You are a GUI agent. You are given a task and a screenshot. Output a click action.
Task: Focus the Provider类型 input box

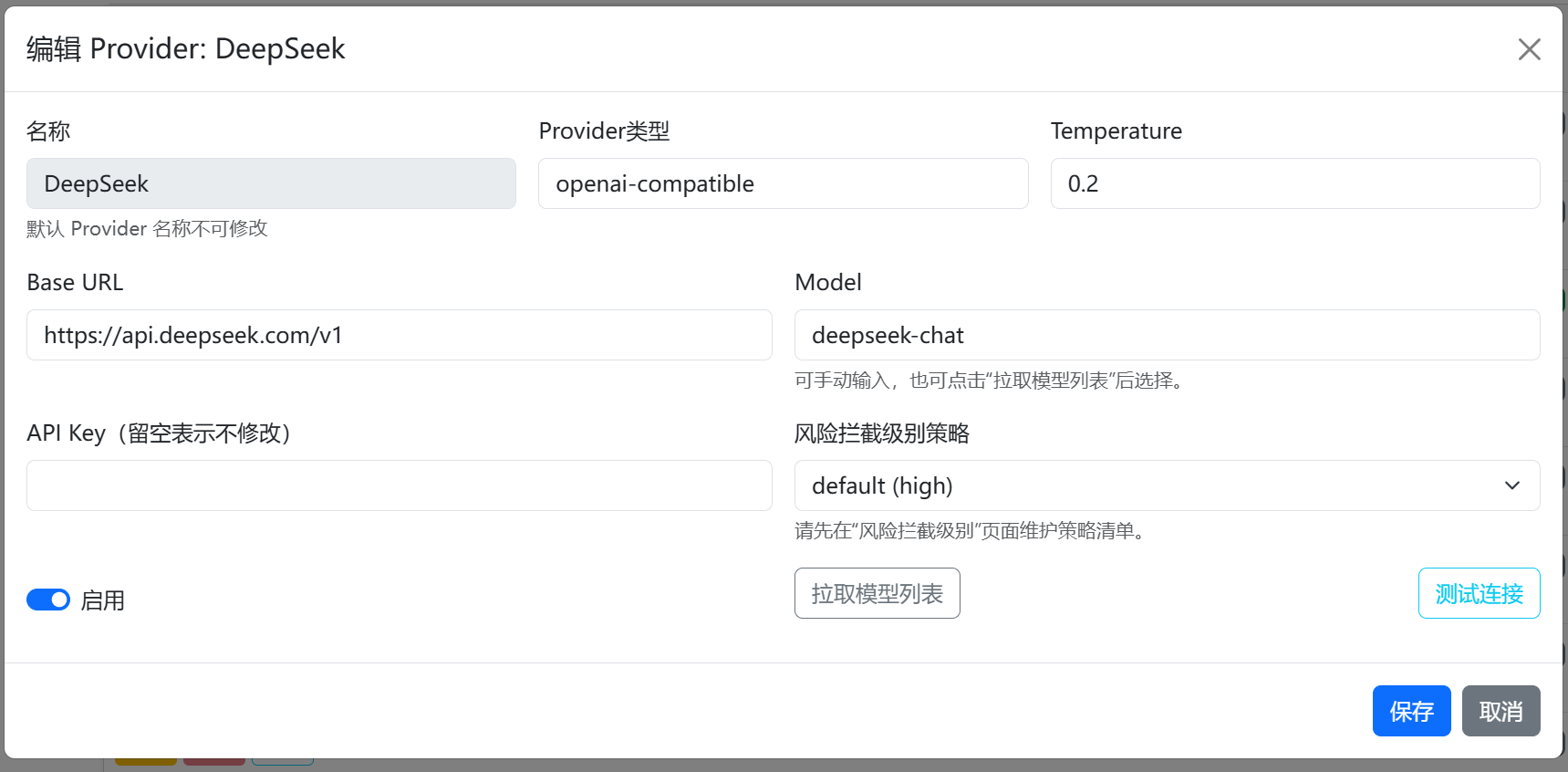pyautogui.click(x=783, y=183)
